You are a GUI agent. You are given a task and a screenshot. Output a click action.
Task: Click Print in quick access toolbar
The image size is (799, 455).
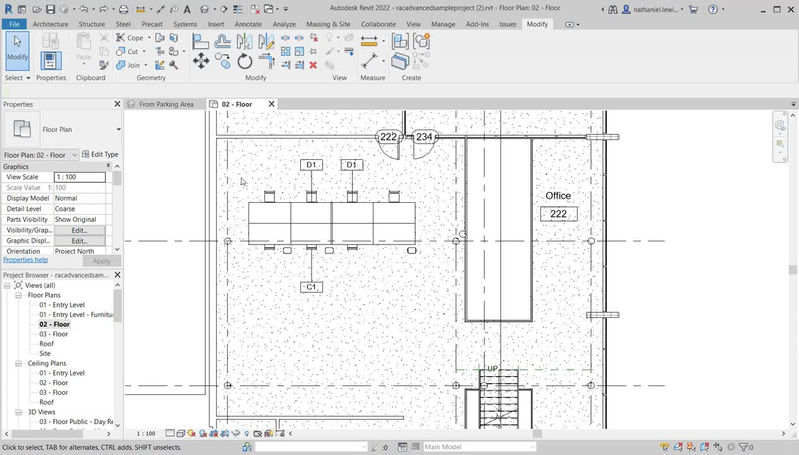pos(123,9)
